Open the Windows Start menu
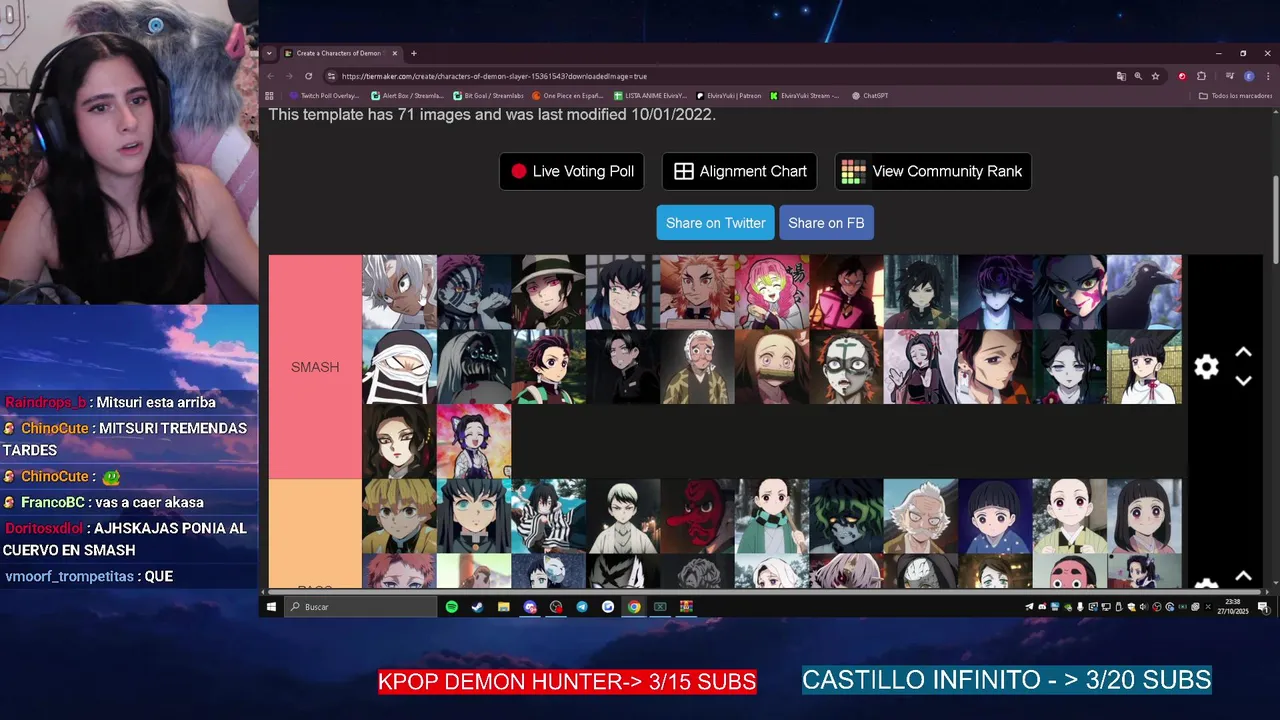 pyautogui.click(x=271, y=607)
